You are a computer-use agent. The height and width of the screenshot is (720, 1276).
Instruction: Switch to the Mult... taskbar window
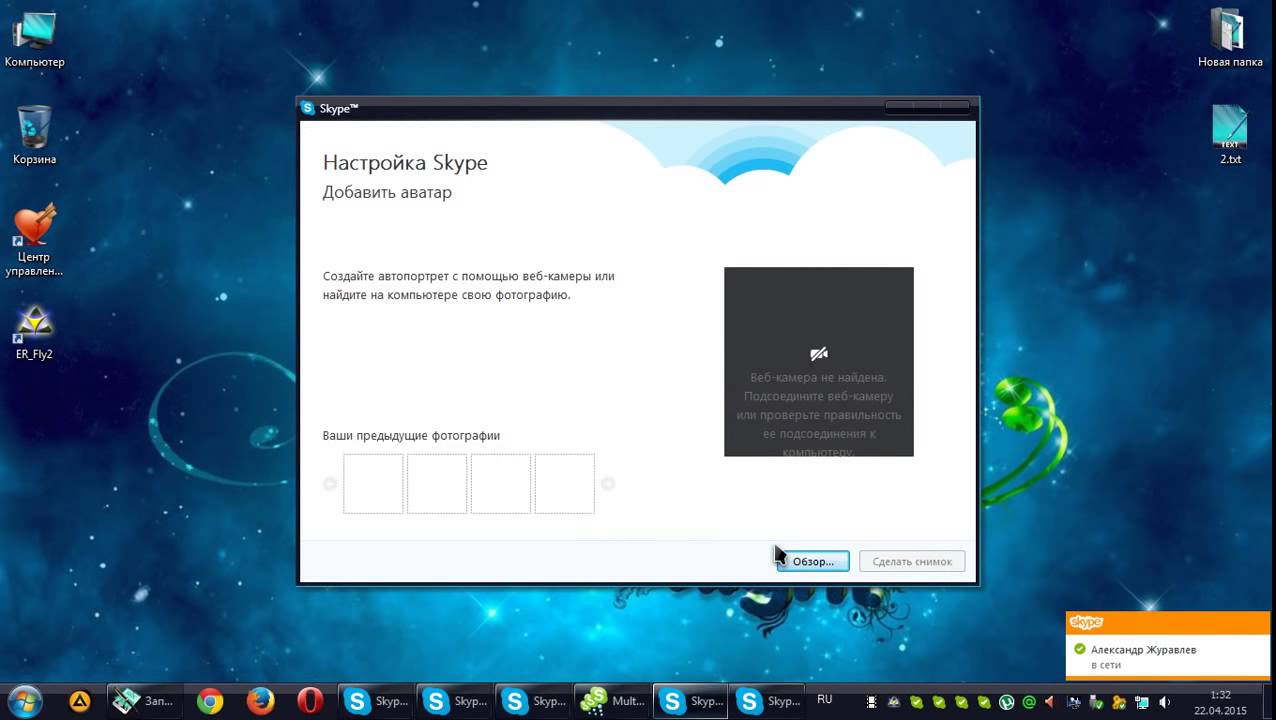coord(612,701)
